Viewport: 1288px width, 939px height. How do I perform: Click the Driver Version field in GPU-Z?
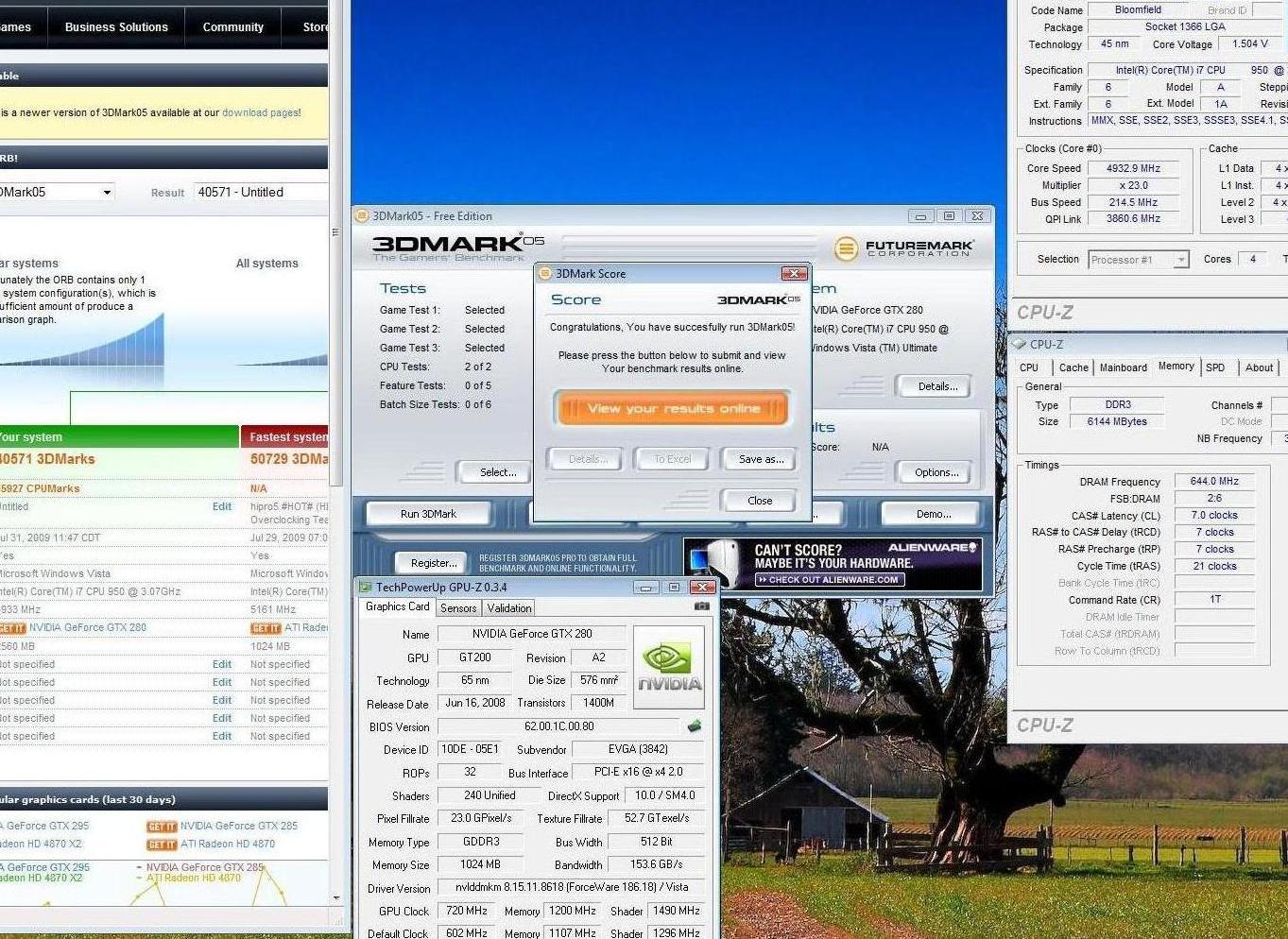[x=572, y=888]
